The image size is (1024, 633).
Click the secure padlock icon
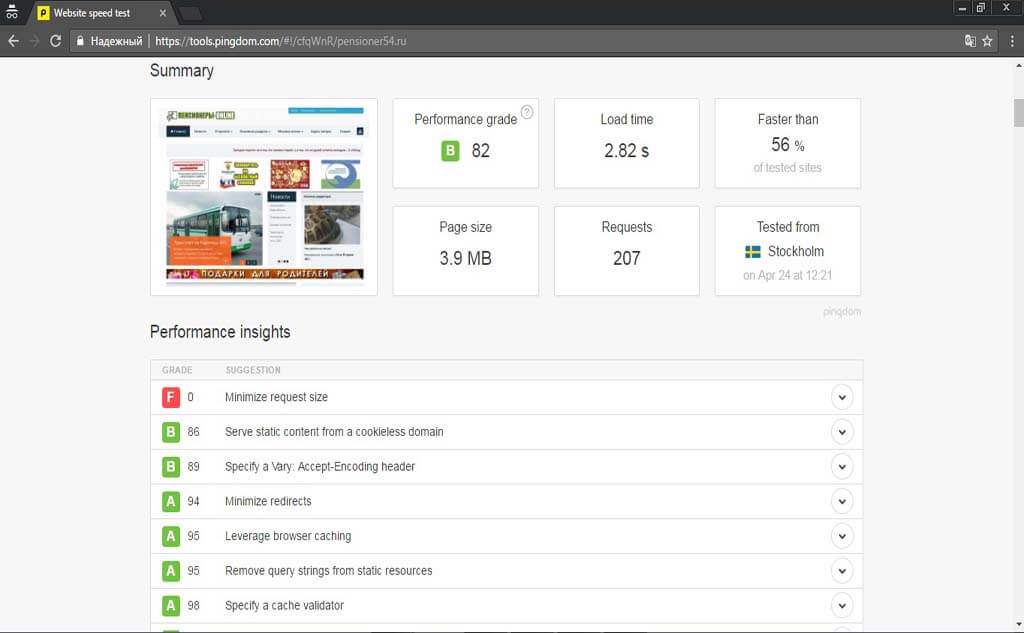click(79, 41)
